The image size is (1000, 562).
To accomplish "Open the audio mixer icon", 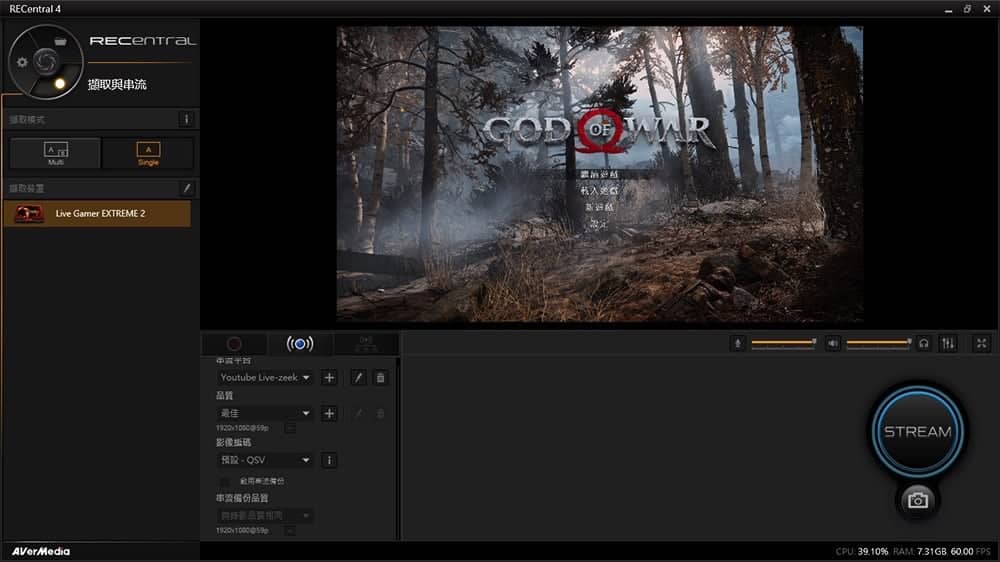I will click(948, 344).
